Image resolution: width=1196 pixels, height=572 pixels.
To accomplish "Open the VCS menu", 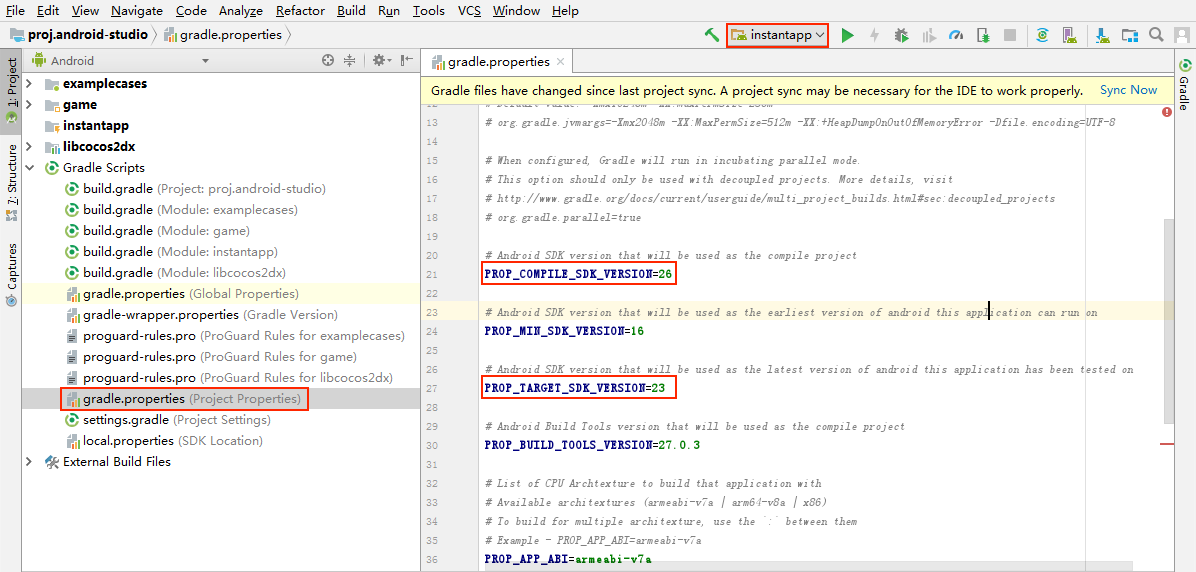I will click(x=468, y=11).
